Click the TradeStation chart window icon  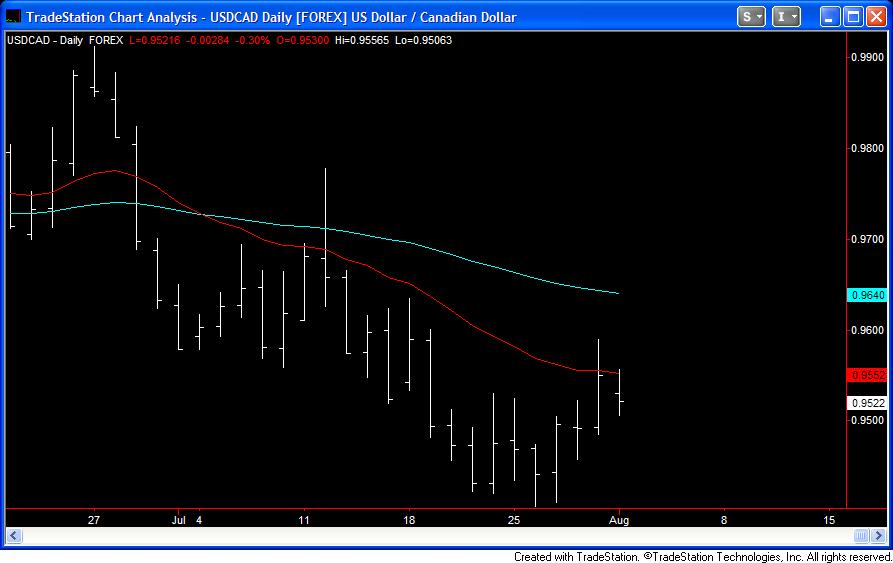13,17
